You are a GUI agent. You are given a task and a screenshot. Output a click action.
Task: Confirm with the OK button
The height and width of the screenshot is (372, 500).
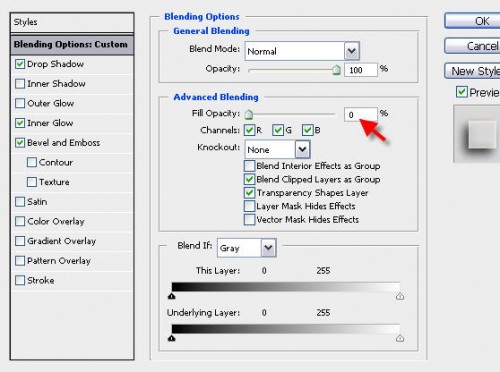472,21
